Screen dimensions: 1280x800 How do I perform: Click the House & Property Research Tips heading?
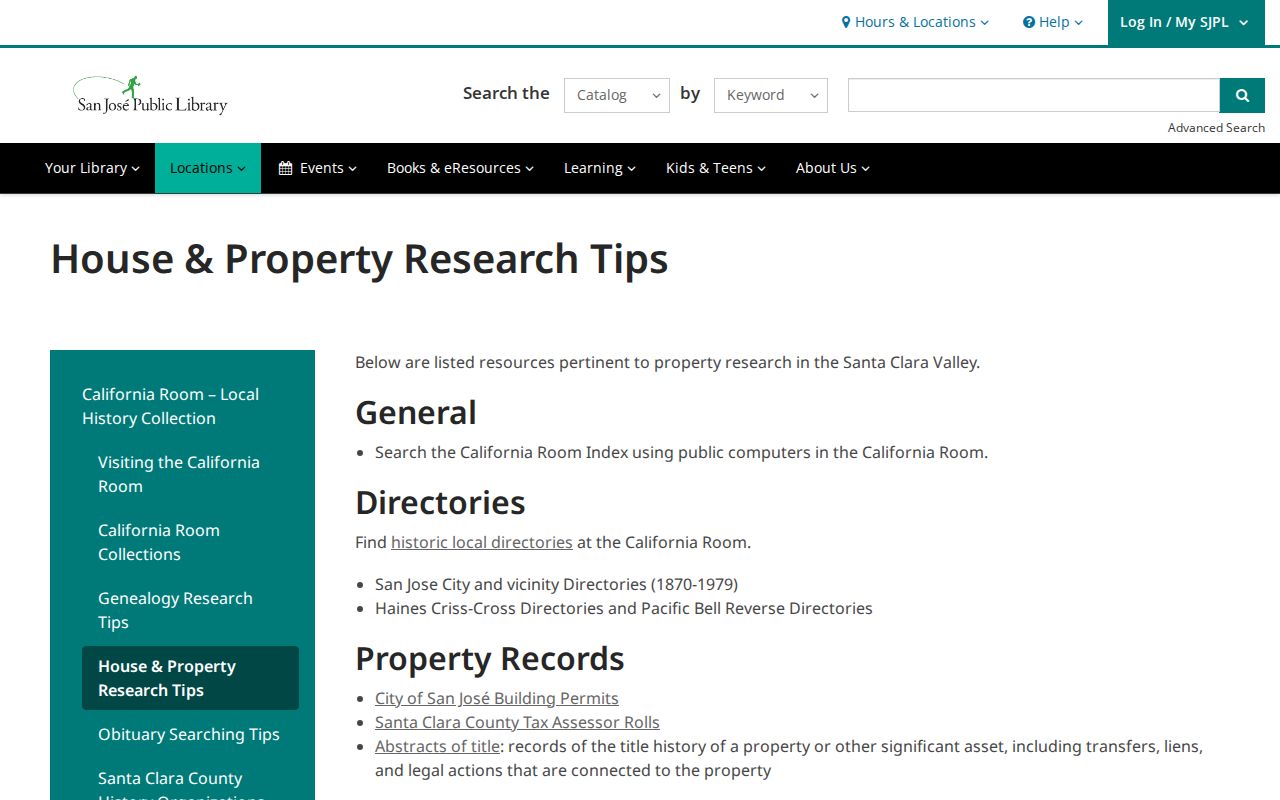tap(359, 259)
